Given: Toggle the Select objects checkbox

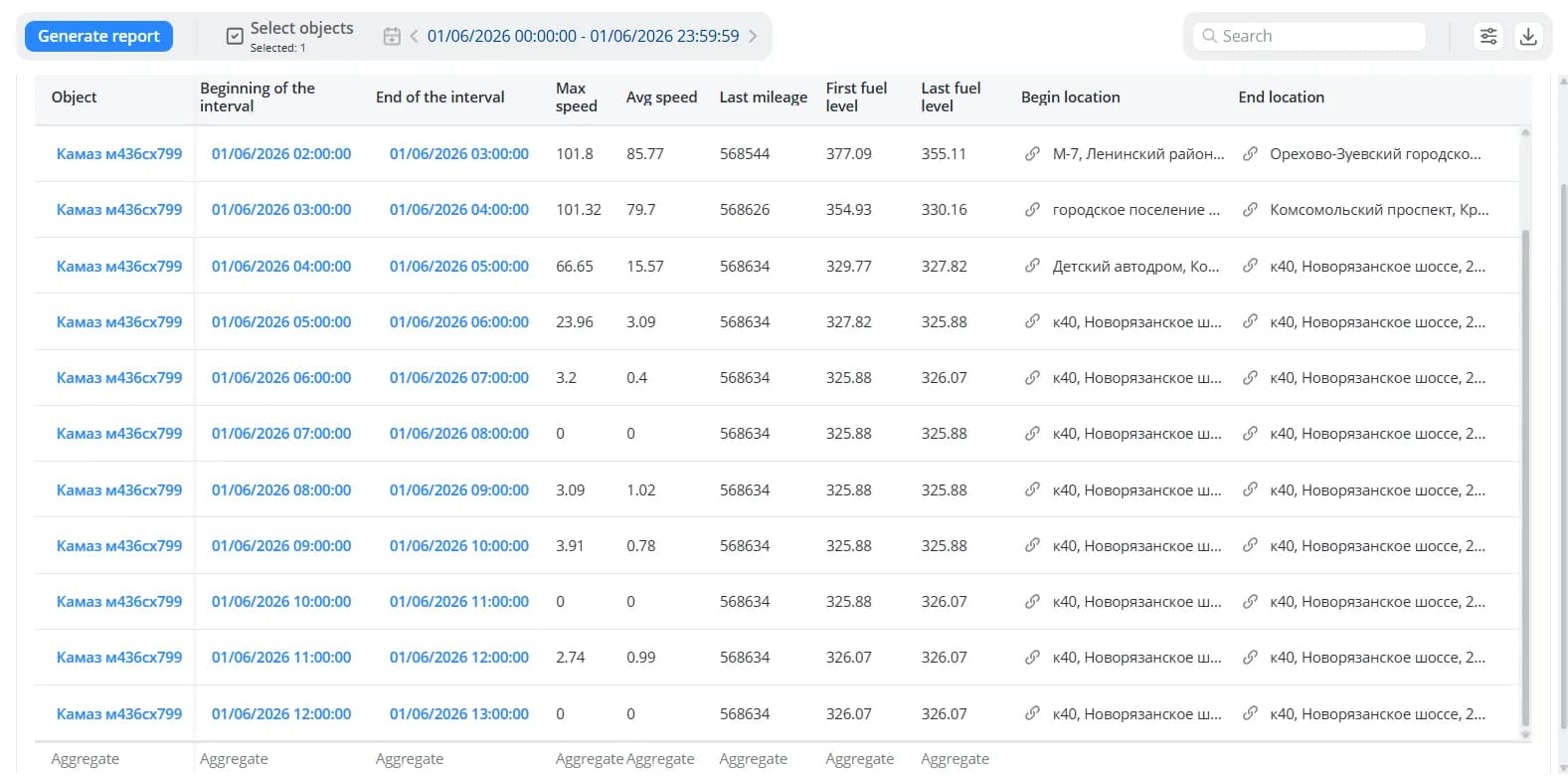Looking at the screenshot, I should (x=235, y=37).
